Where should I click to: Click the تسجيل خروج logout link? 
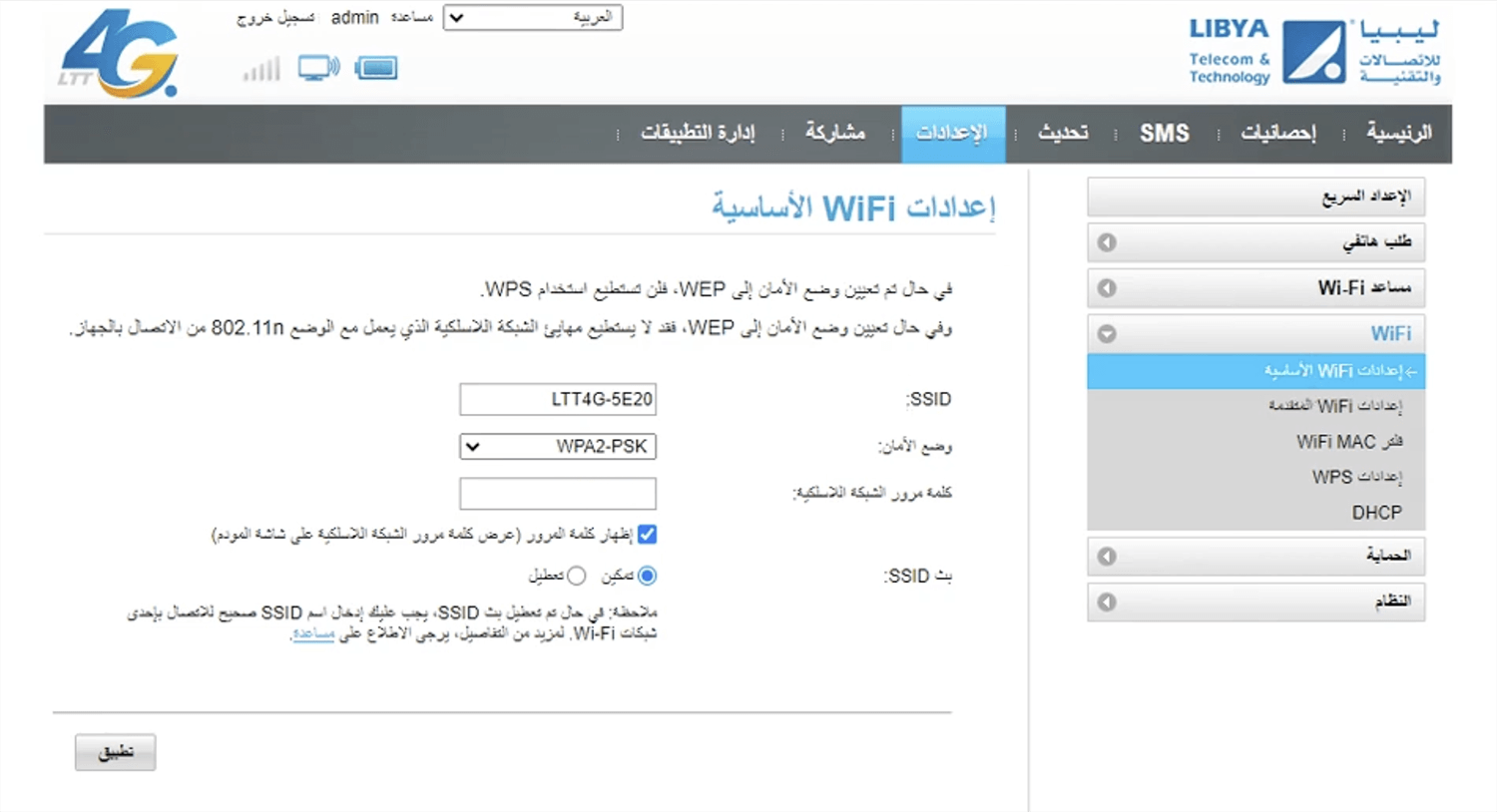coord(275,18)
